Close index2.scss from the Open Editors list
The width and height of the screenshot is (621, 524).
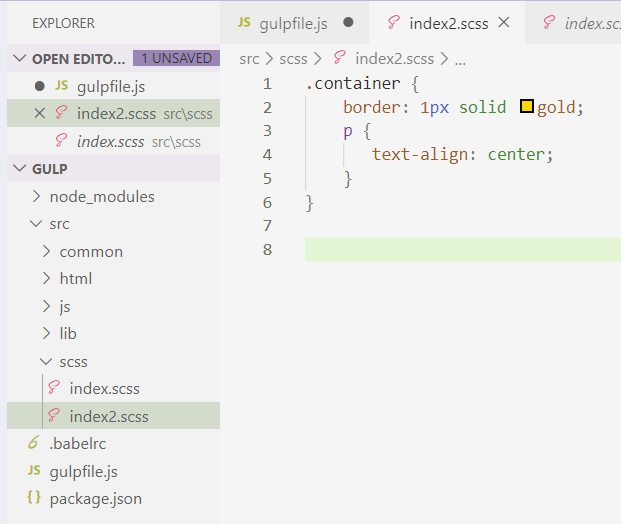39,114
